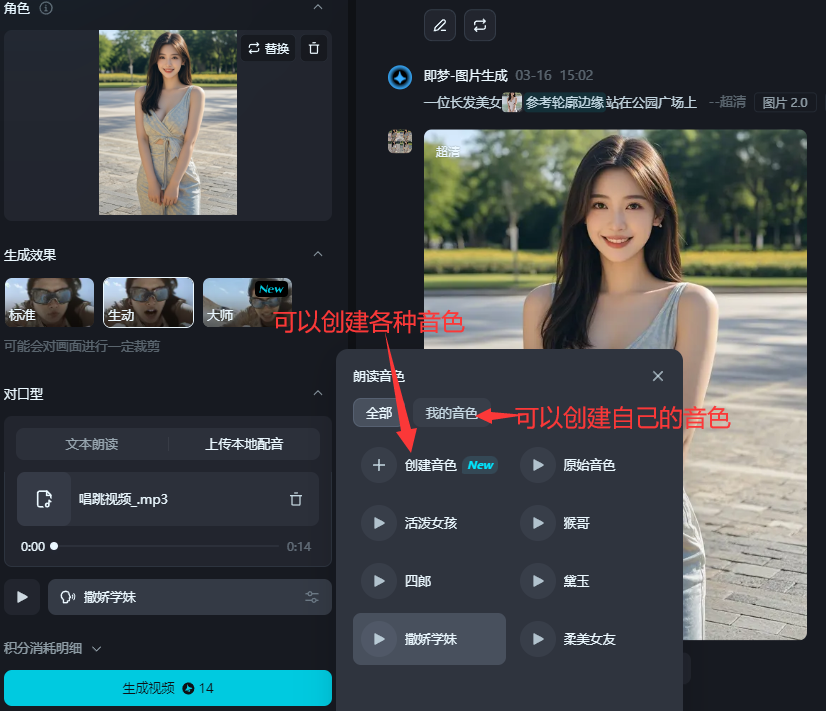Viewport: 826px width, 711px height.
Task: Select the 猴哥 voice
Action: tap(576, 523)
